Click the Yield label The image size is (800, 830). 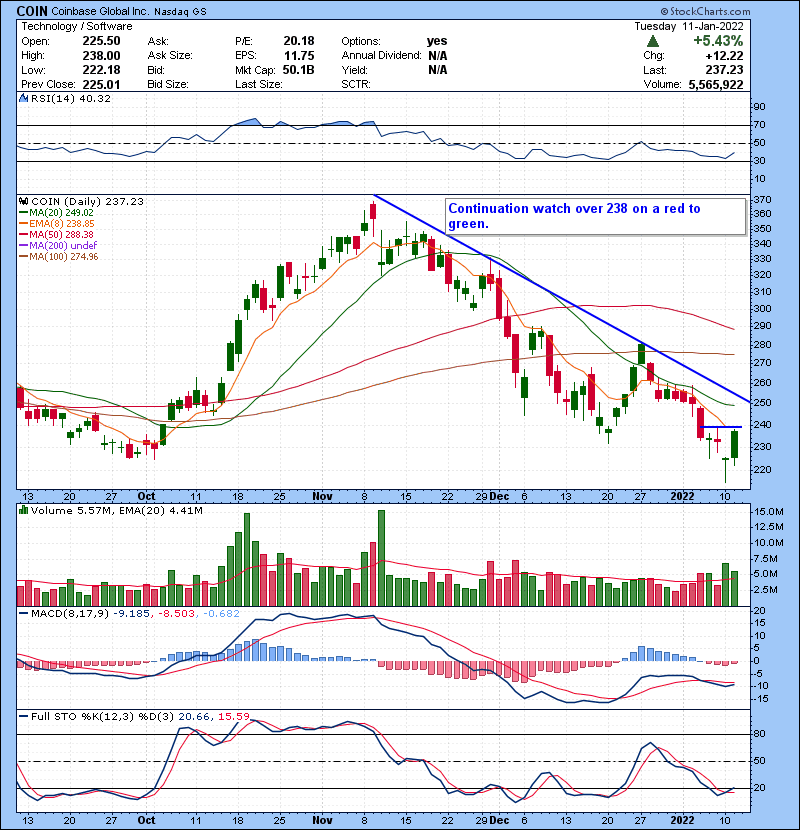[355, 70]
